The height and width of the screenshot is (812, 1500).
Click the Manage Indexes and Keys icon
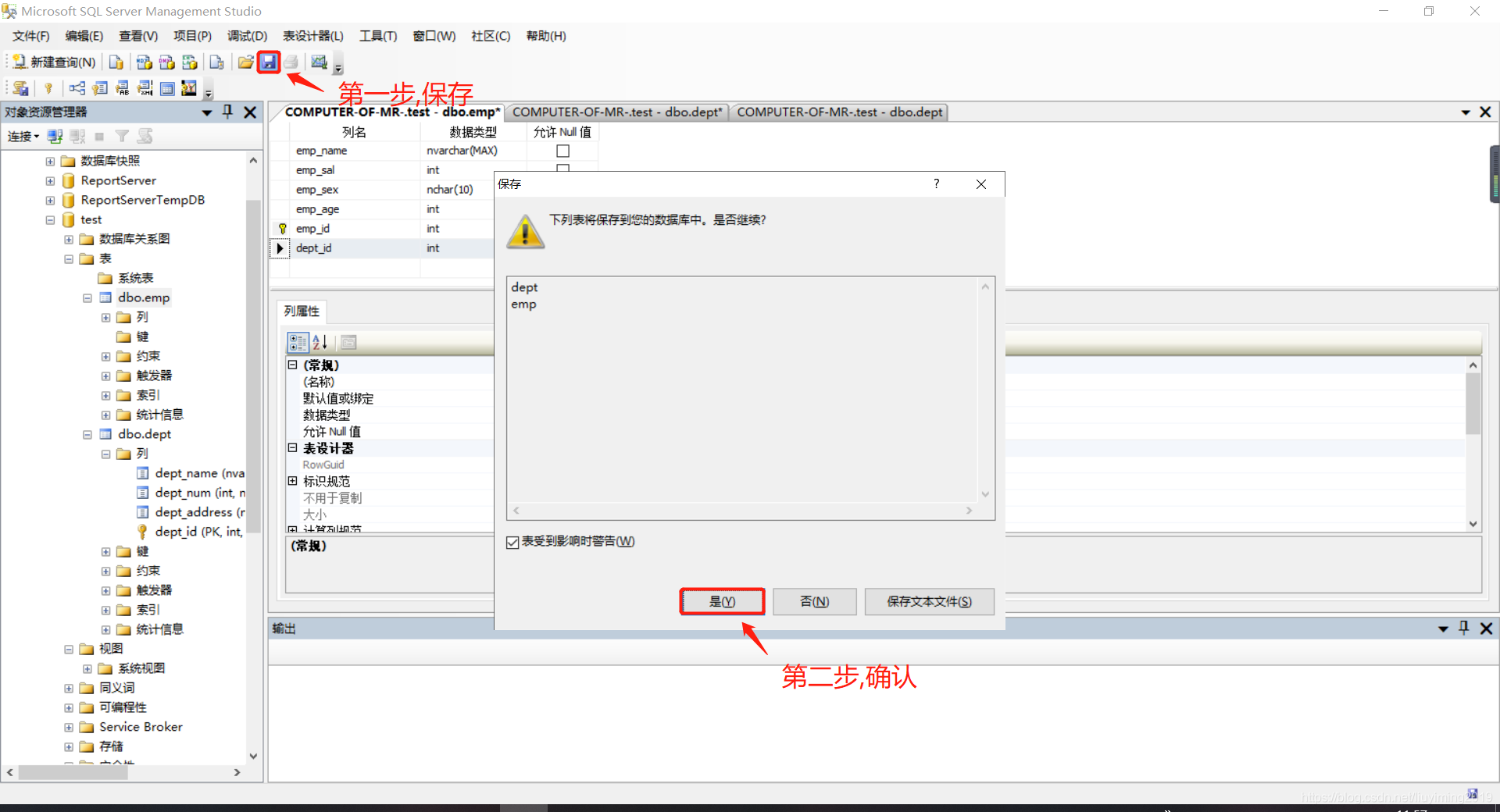point(100,88)
